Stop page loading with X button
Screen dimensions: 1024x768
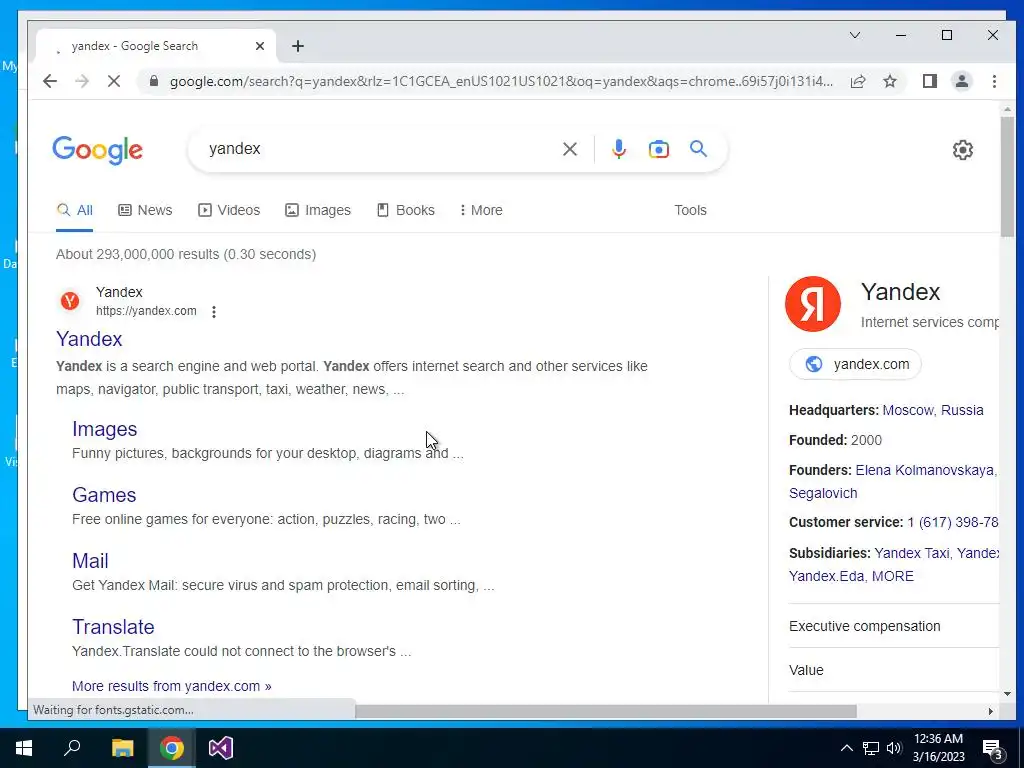(x=114, y=81)
